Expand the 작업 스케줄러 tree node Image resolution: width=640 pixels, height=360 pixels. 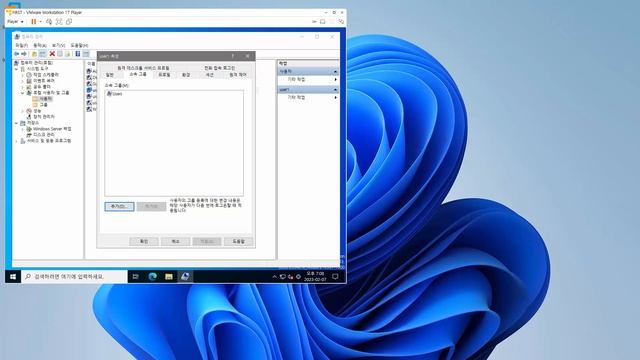23,75
